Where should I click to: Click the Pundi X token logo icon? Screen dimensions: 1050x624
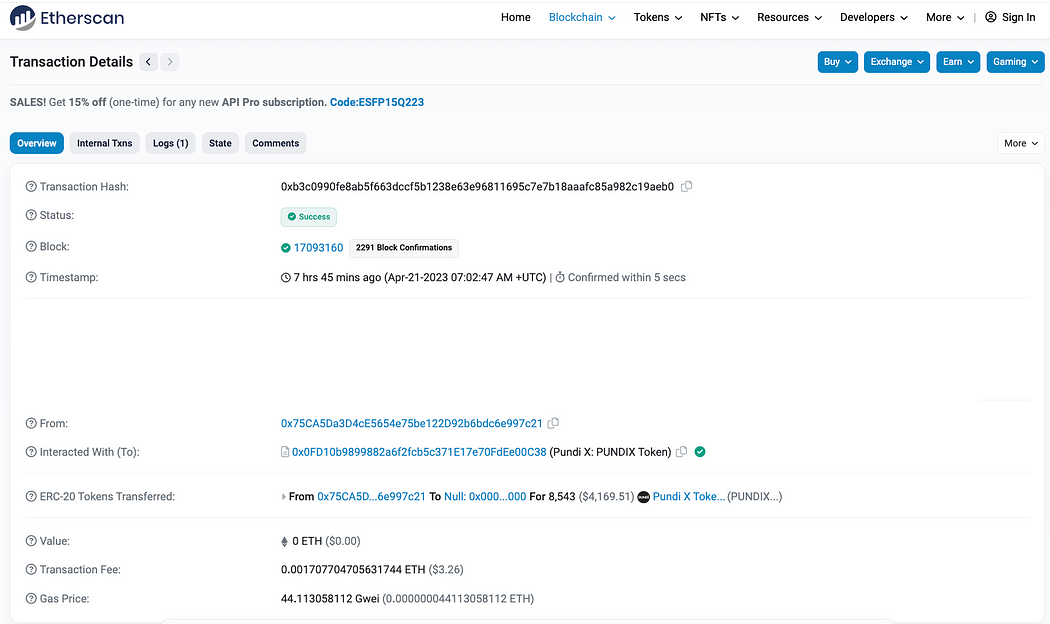(644, 497)
